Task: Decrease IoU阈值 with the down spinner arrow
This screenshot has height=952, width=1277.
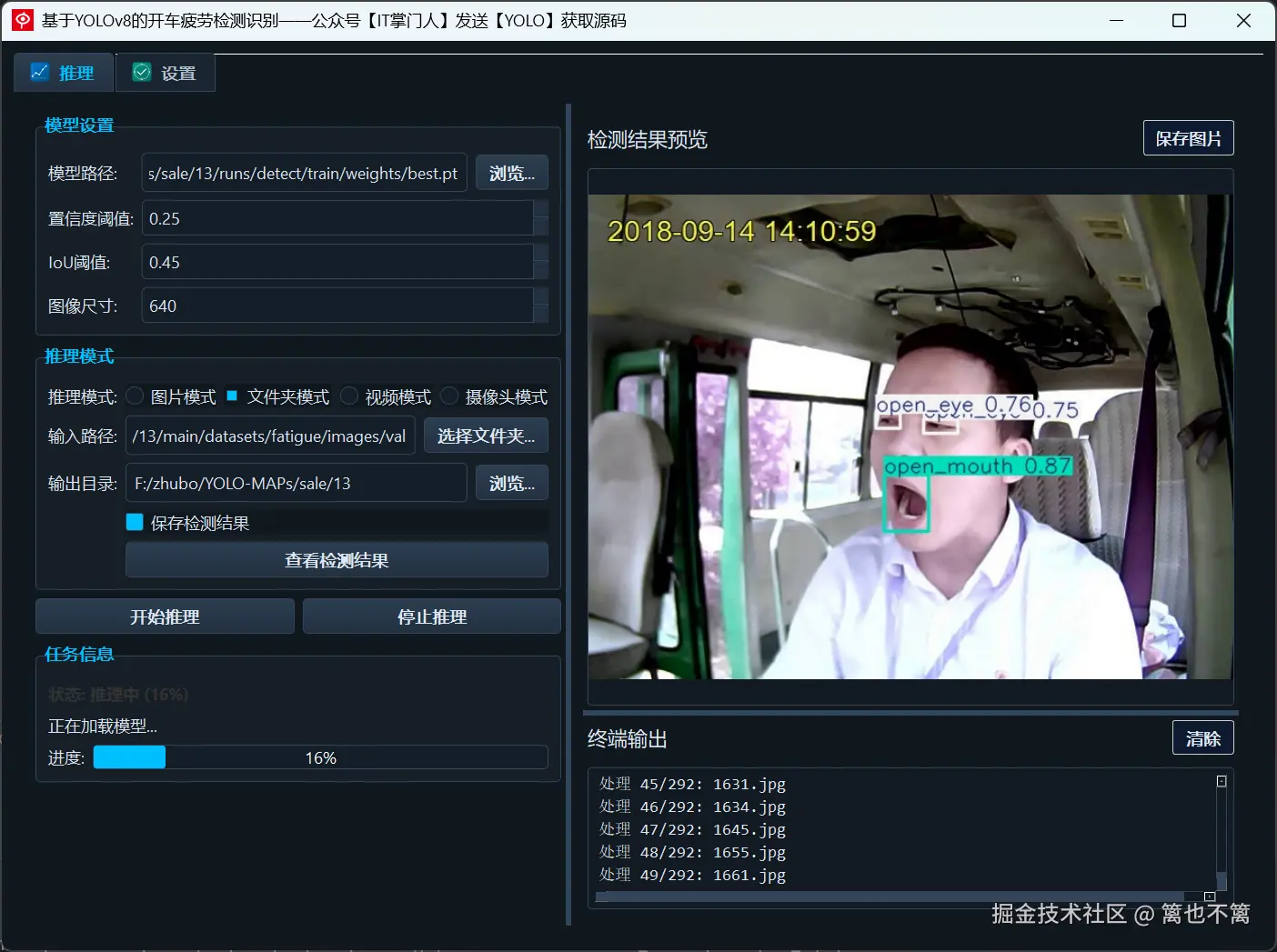Action: pyautogui.click(x=540, y=271)
